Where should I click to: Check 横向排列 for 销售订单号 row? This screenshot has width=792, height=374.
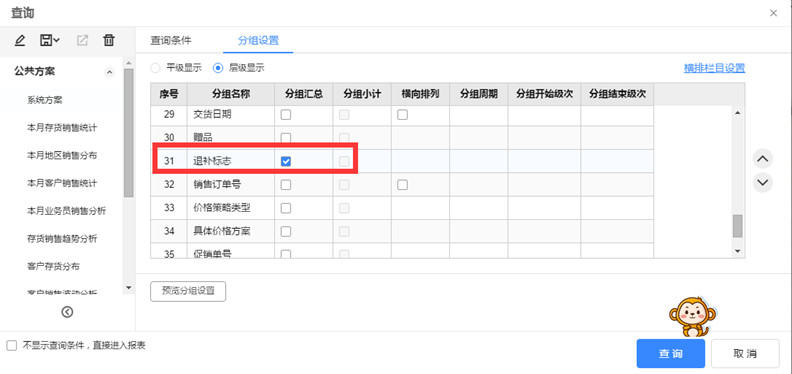tap(402, 185)
